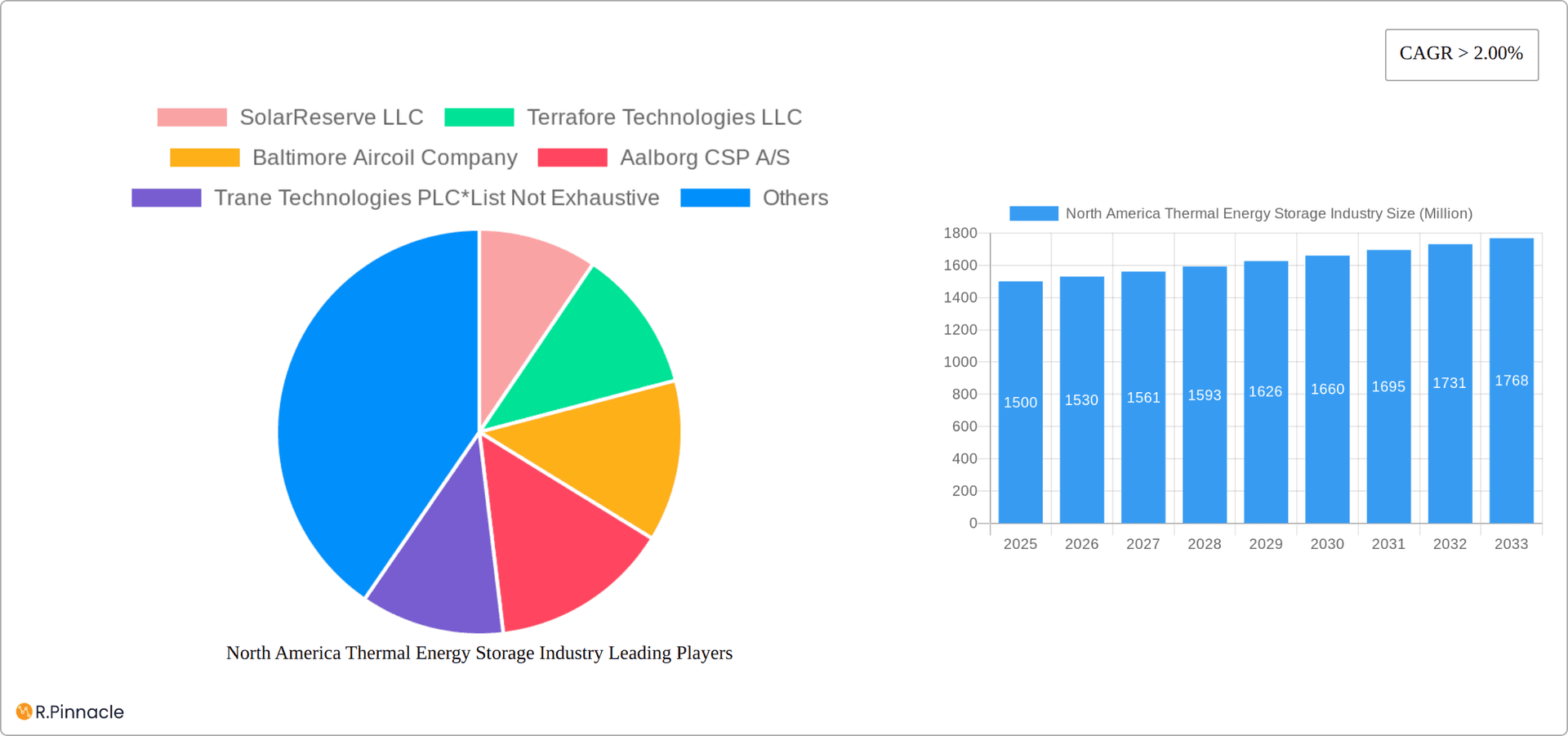
Task: Click the CAGR > 2.00% box
Action: pos(1461,53)
